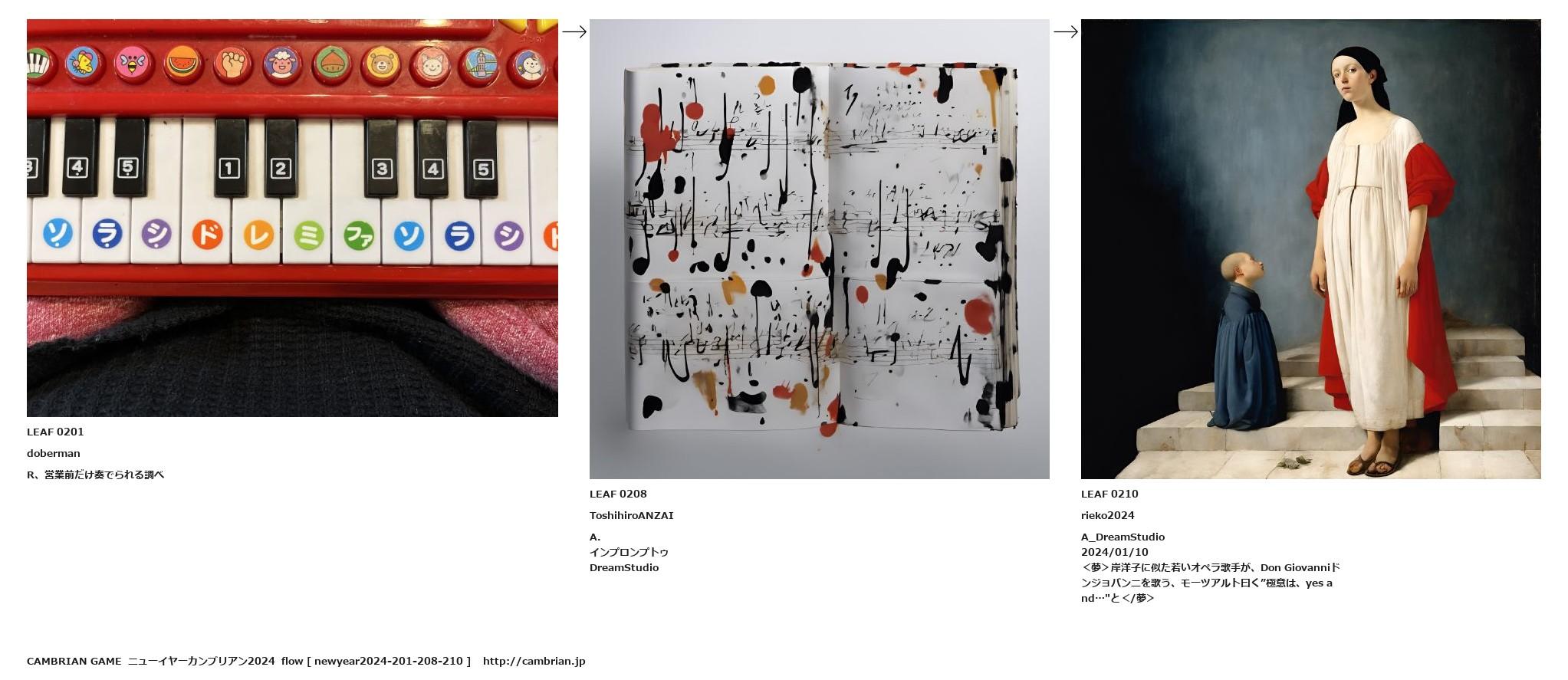Click the arrow after the keyboard image

574,31
